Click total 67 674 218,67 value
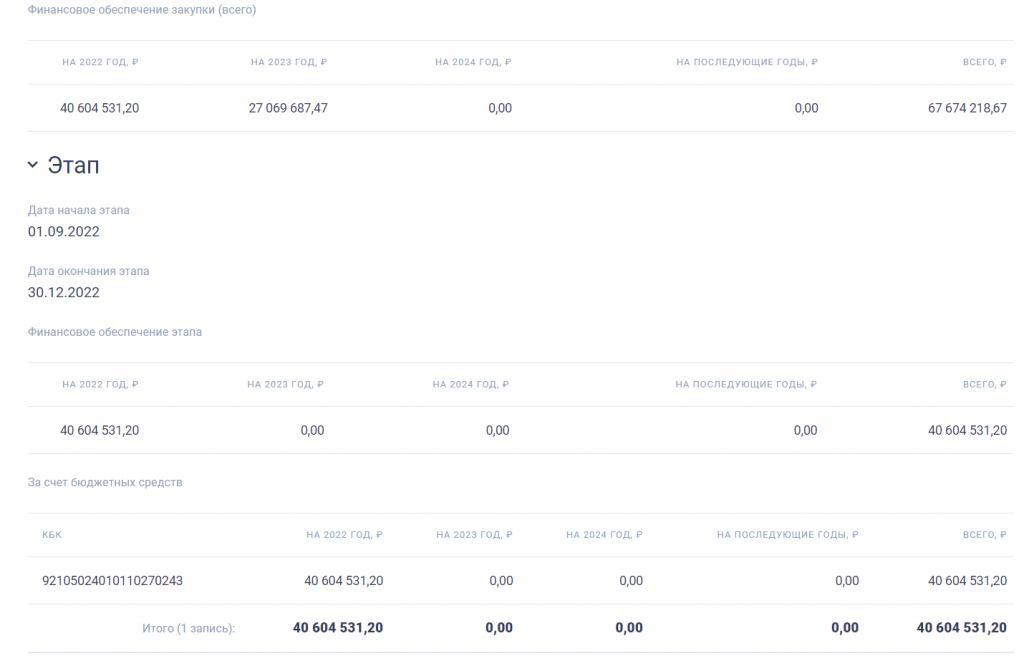Viewport: 1024px width, 656px height. pyautogui.click(x=967, y=108)
